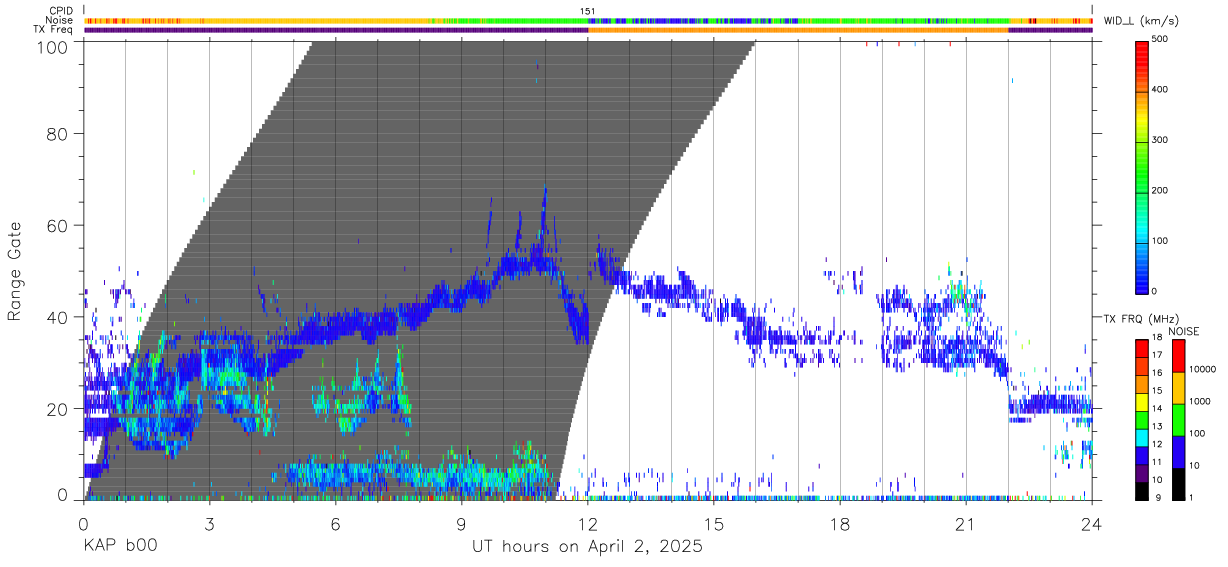Click the yellow 14 MHz swatch in TX FRQ legend
1228x567 pixels.
(x=1142, y=402)
